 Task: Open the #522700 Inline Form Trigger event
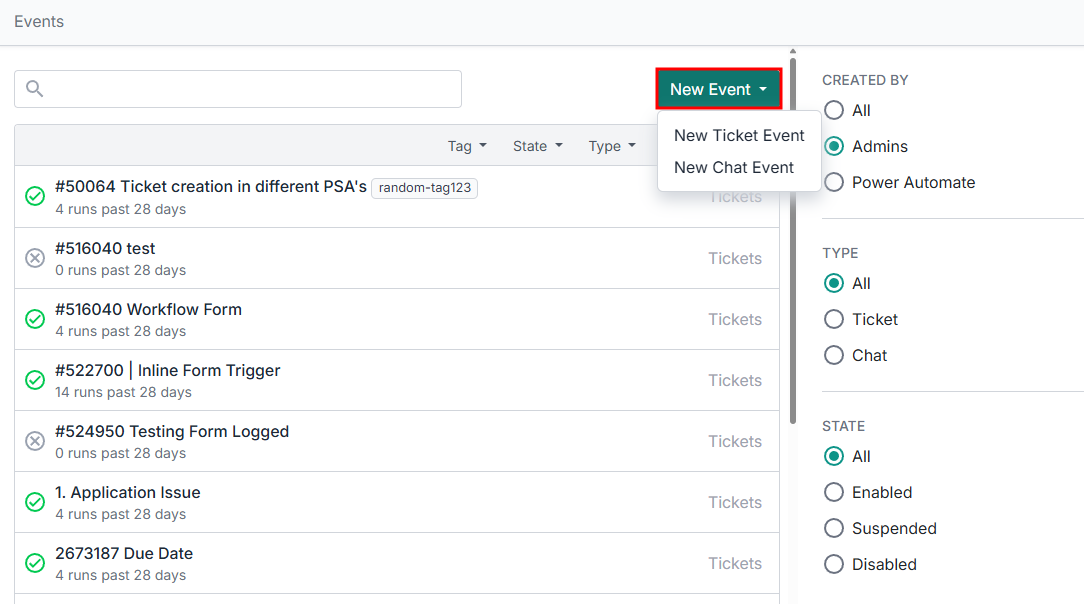168,370
